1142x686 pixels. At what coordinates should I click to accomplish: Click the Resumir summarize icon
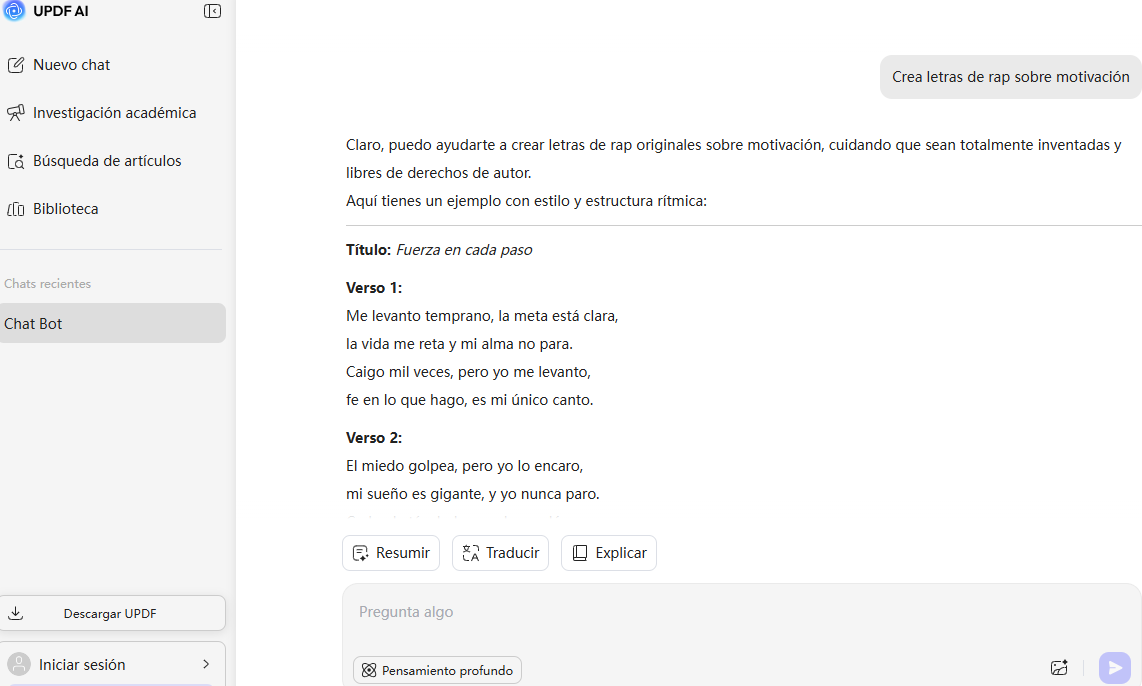(x=361, y=552)
